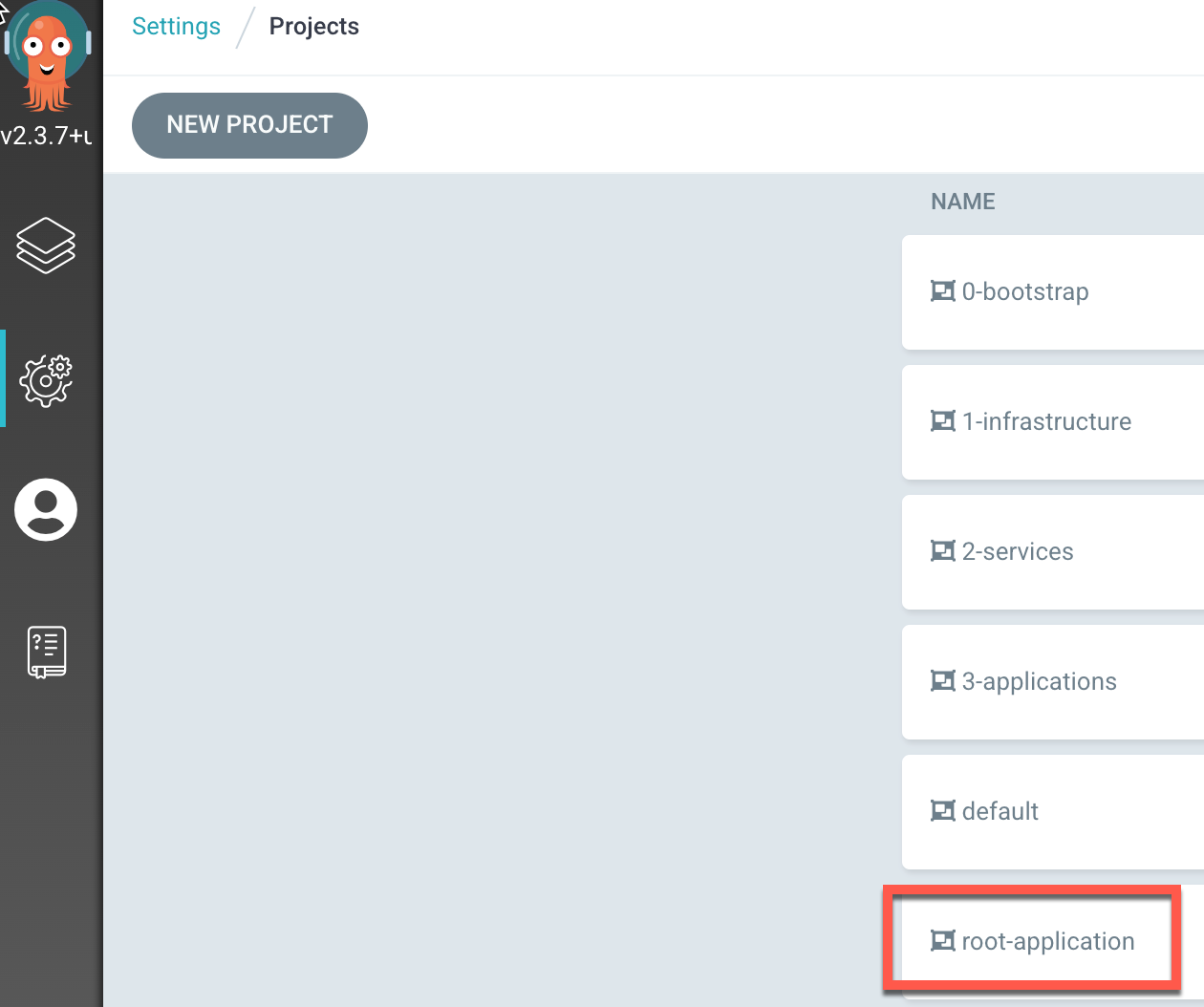Open the User Info sidebar icon
The width and height of the screenshot is (1204, 1007).
click(46, 509)
